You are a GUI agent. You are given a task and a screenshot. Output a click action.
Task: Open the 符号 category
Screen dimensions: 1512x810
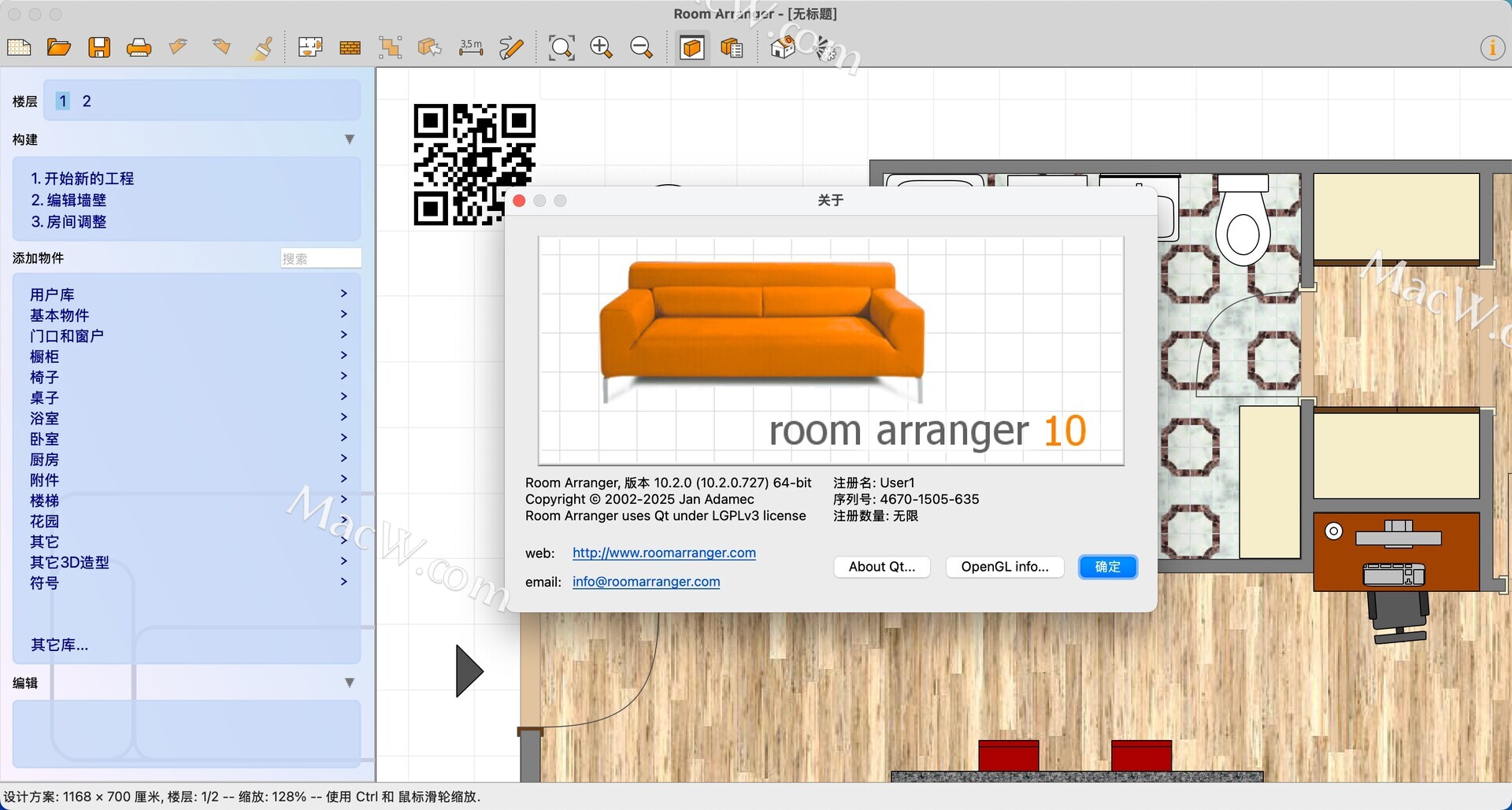click(x=188, y=583)
